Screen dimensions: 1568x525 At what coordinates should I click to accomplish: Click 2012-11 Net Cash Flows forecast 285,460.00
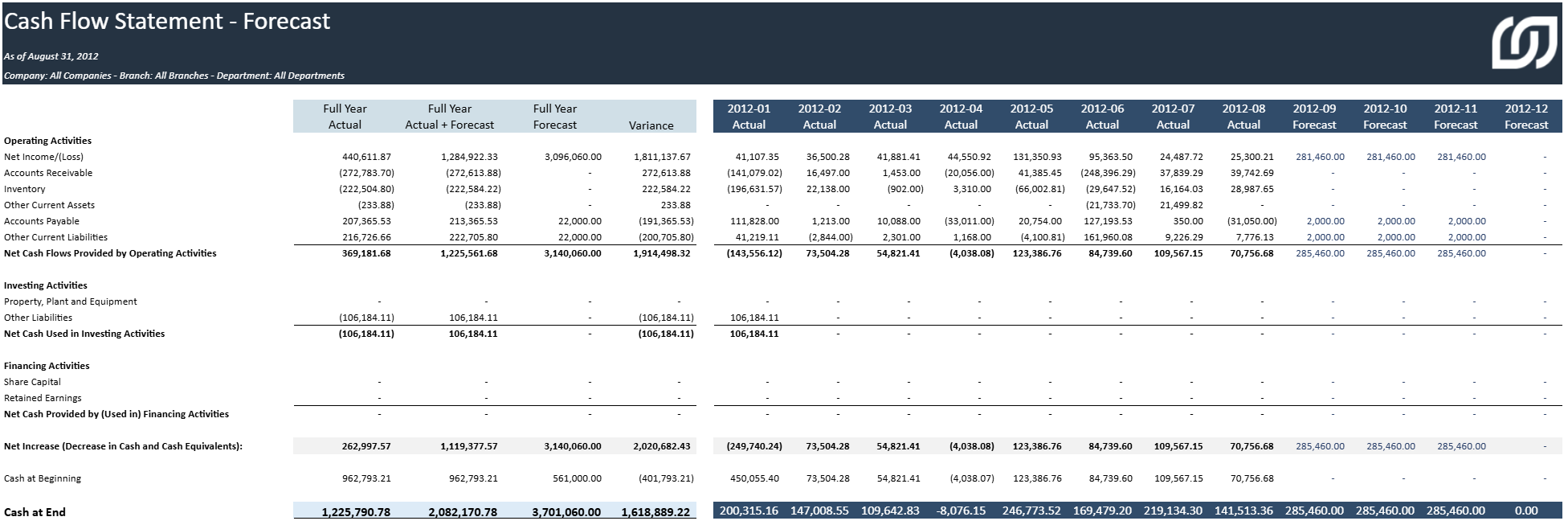[1460, 253]
